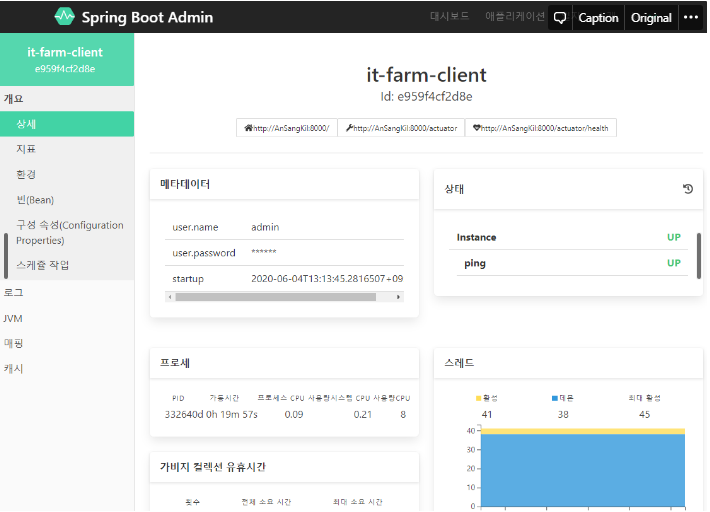This screenshot has height=512, width=710.
Task: Expand the 개요 sidebar section
Action: pyautogui.click(x=14, y=99)
